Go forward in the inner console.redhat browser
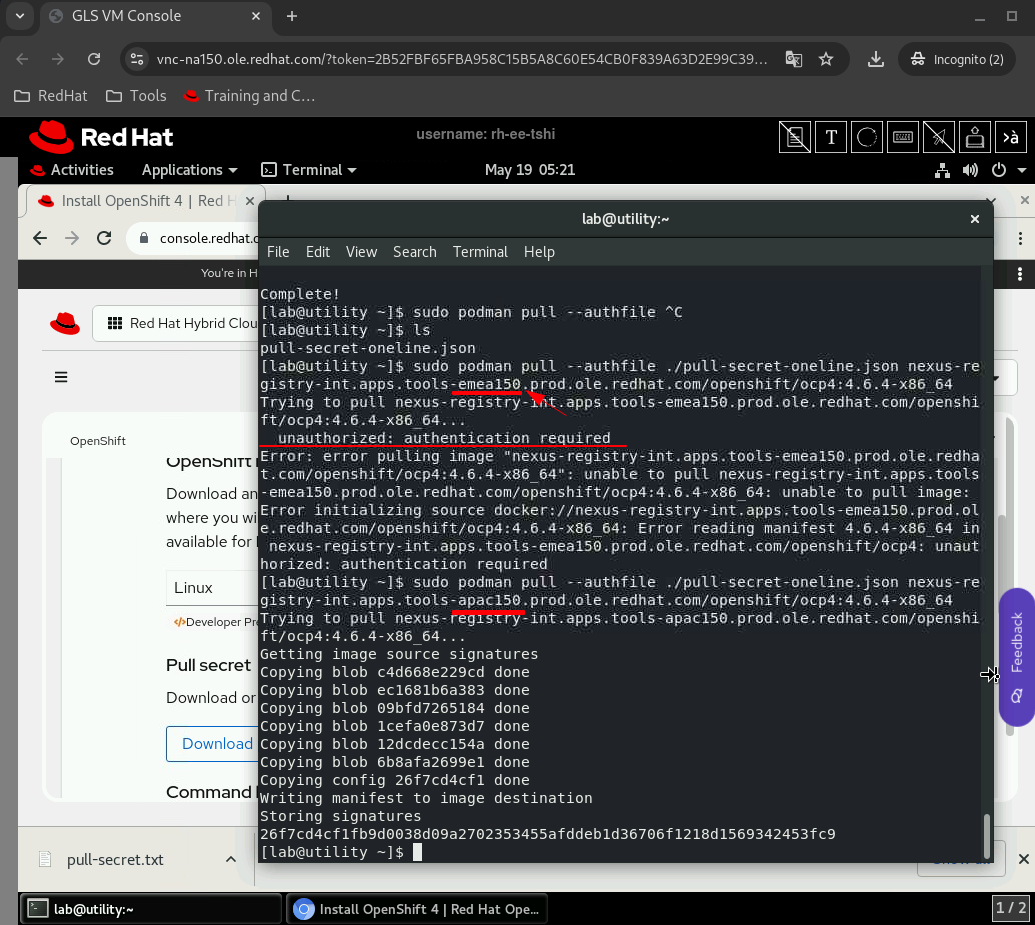 coord(72,238)
